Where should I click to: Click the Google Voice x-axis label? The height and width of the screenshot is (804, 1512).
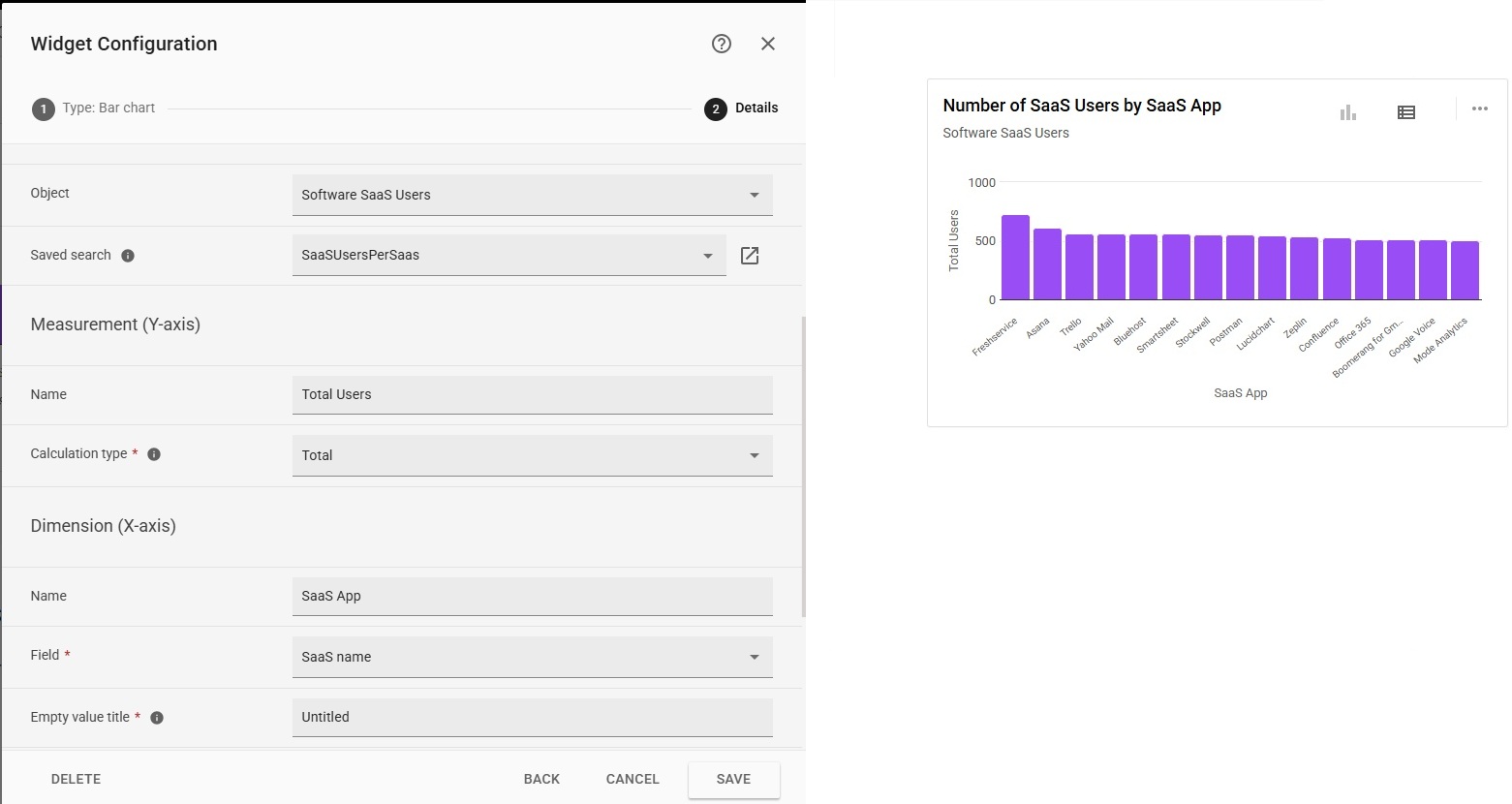click(1411, 338)
